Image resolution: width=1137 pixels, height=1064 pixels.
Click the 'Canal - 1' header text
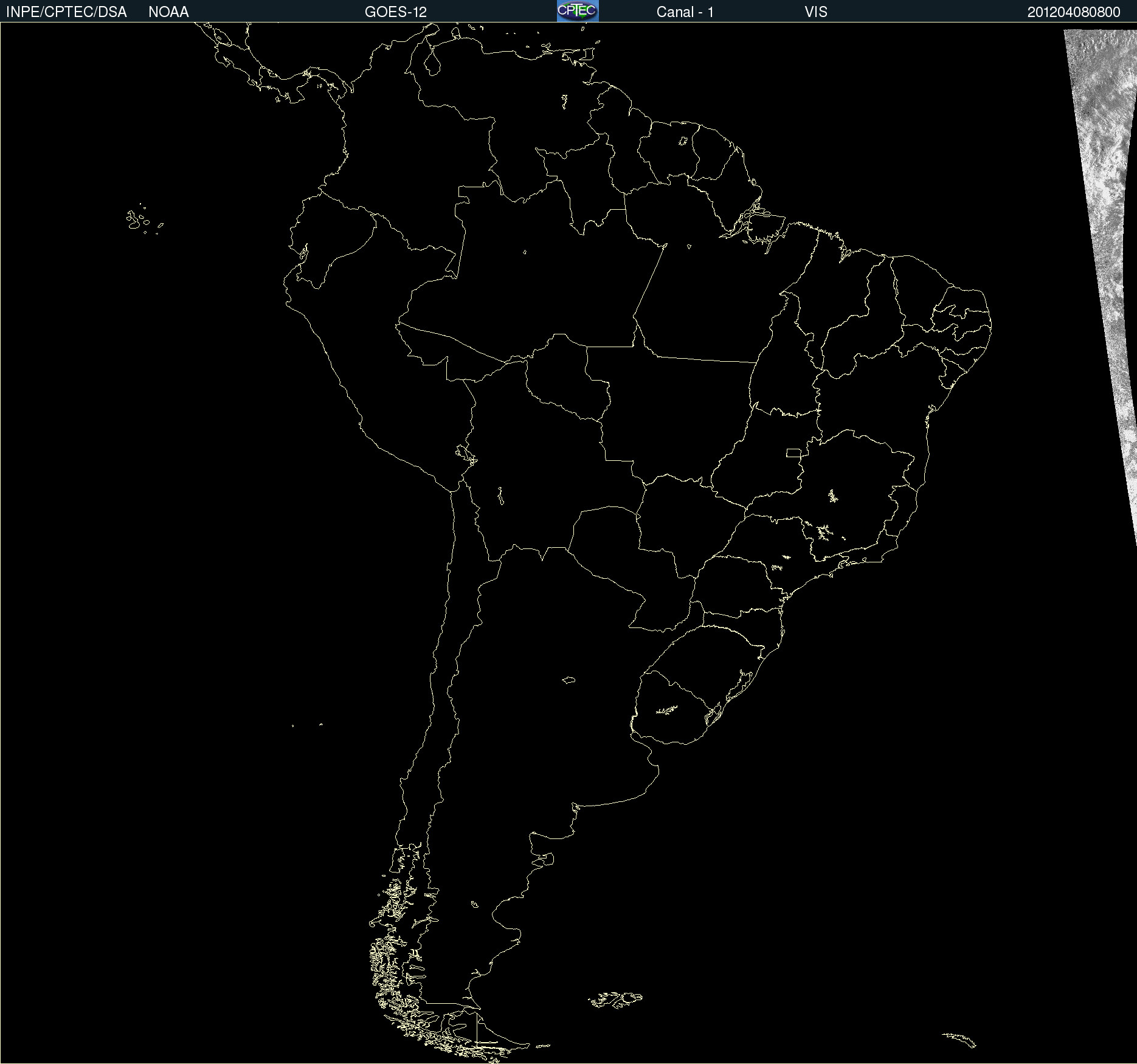tap(685, 12)
